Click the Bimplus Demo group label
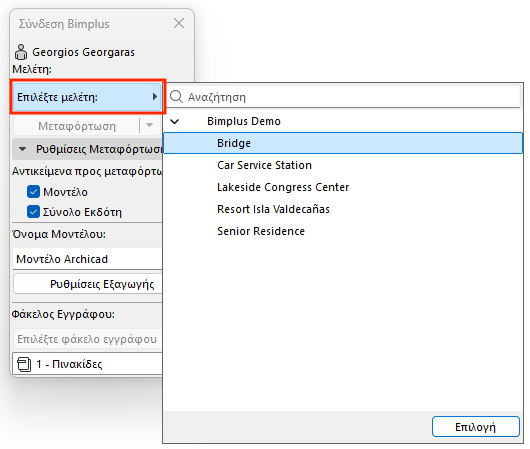Screen dimensions: 530x449 [x=244, y=121]
